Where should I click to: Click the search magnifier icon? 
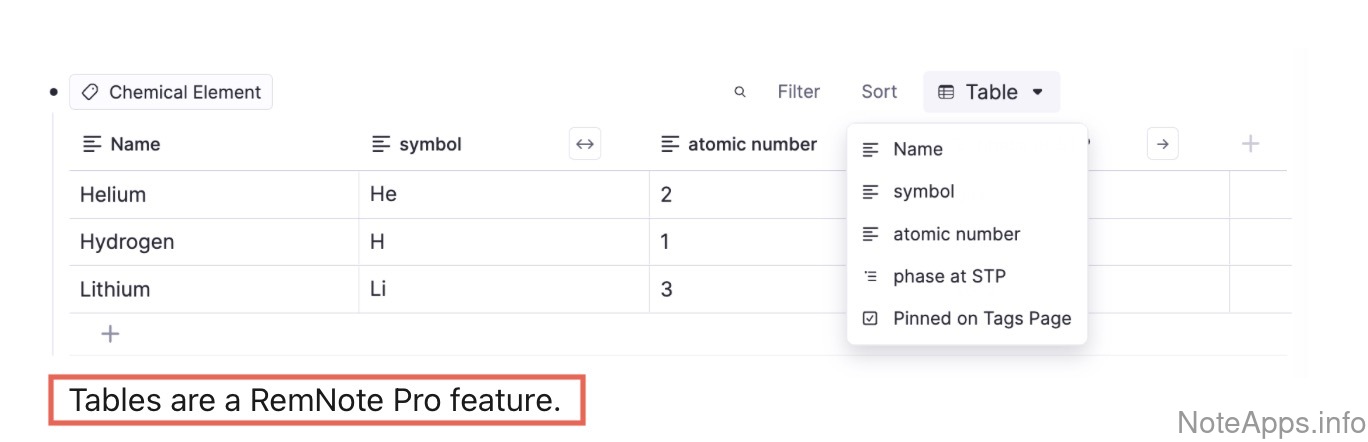740,92
